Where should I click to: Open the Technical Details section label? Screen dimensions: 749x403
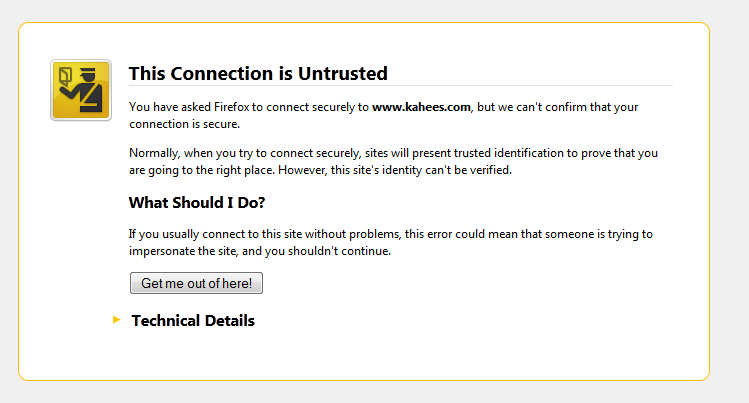(193, 320)
